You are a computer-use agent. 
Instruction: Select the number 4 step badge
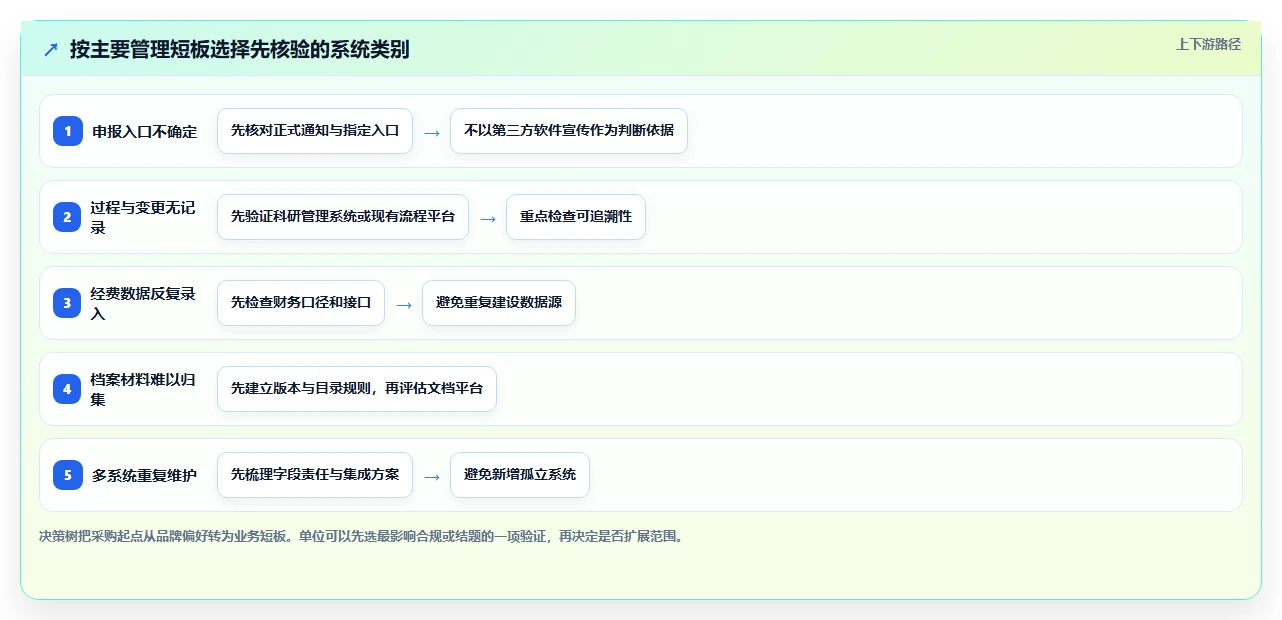[x=68, y=389]
